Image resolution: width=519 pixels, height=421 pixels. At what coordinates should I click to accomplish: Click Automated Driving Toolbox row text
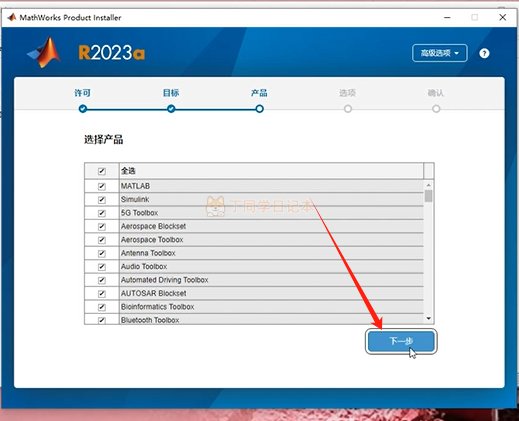[x=165, y=280]
